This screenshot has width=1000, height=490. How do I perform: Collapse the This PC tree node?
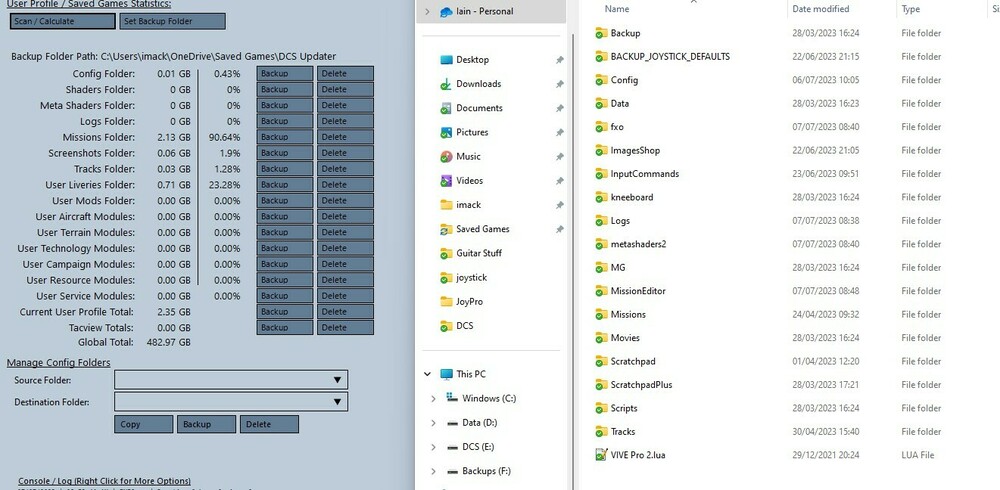pyautogui.click(x=427, y=375)
